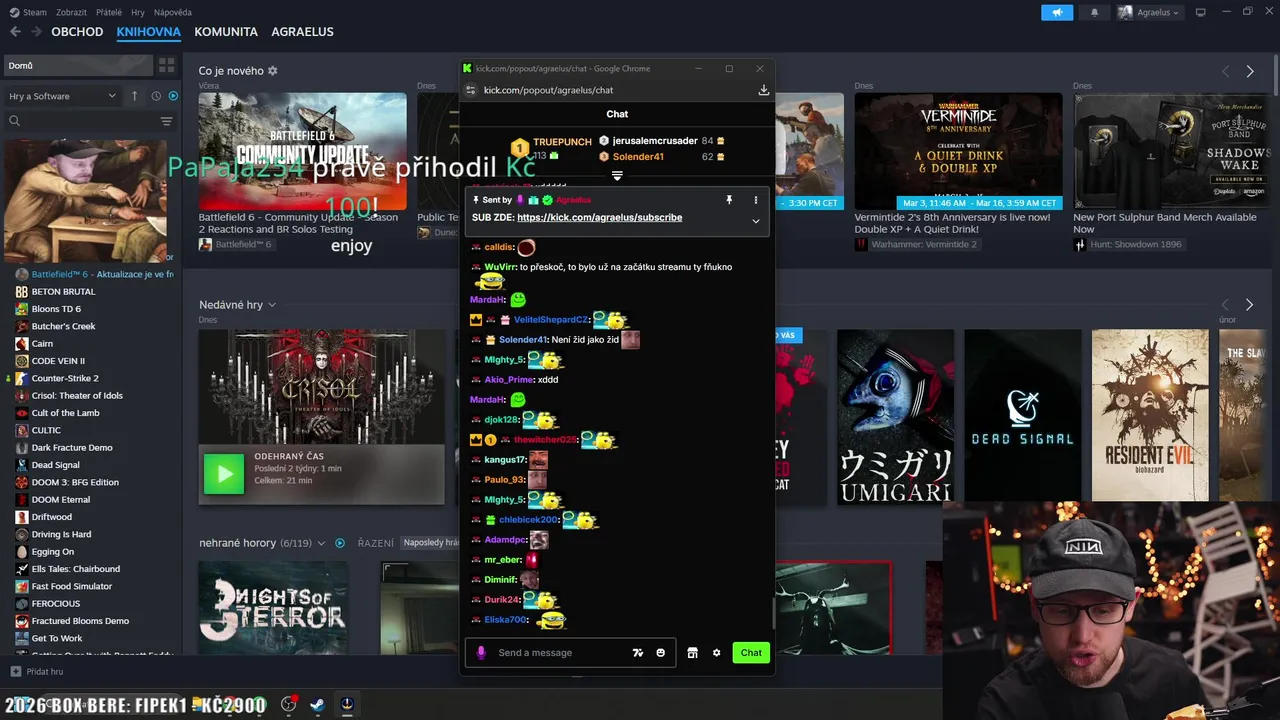
Task: Open text formatting icon in the chat box
Action: coord(637,653)
